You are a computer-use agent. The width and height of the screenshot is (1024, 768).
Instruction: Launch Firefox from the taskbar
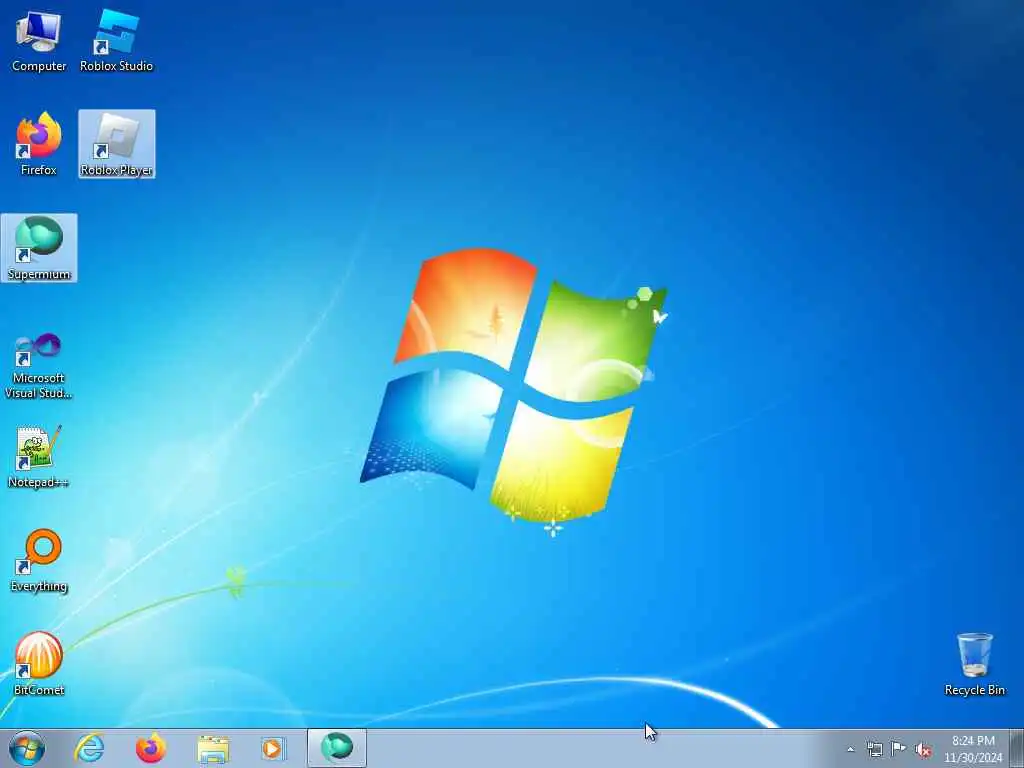coord(151,748)
